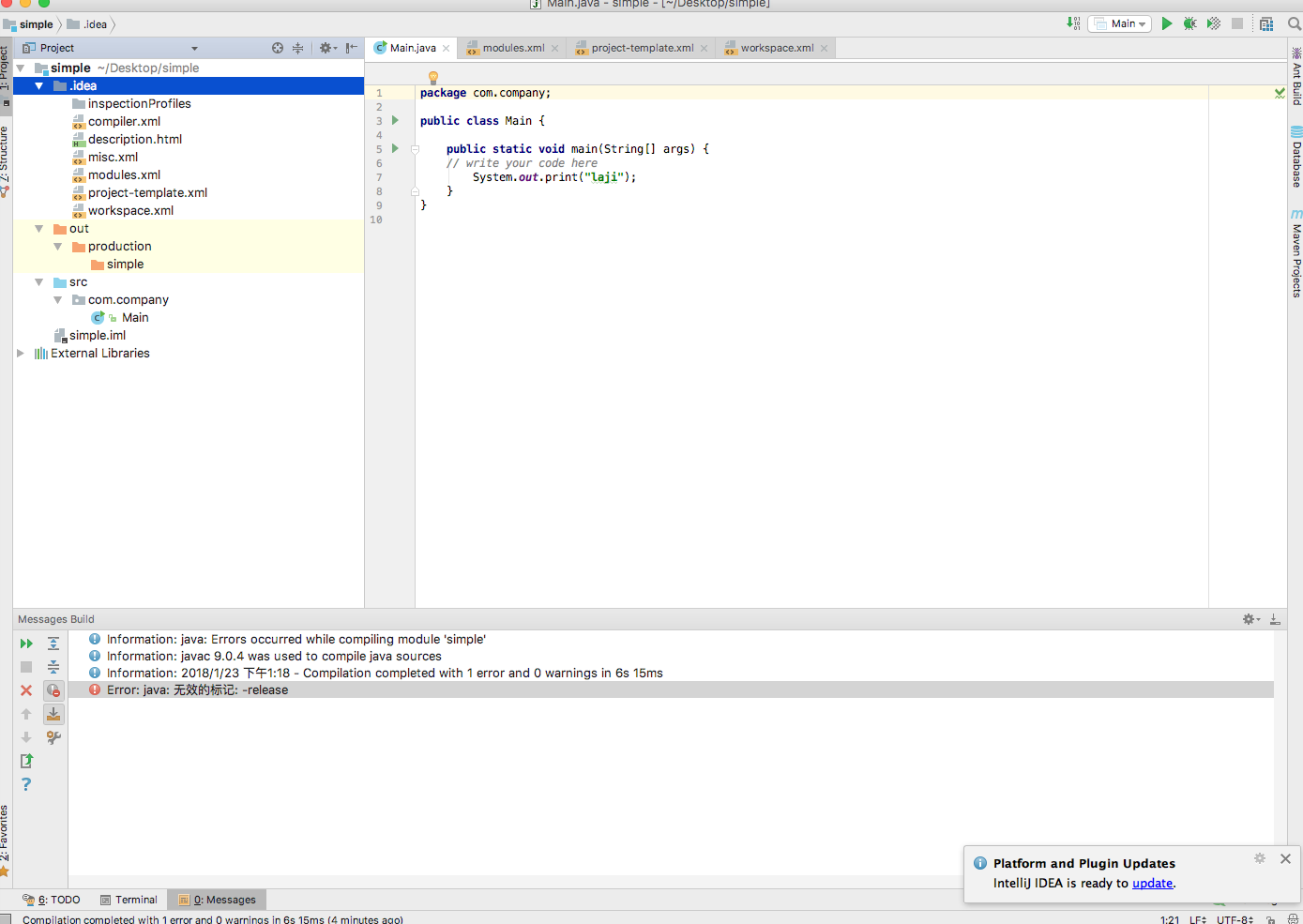Open Maven Projects tool window

point(1295,253)
